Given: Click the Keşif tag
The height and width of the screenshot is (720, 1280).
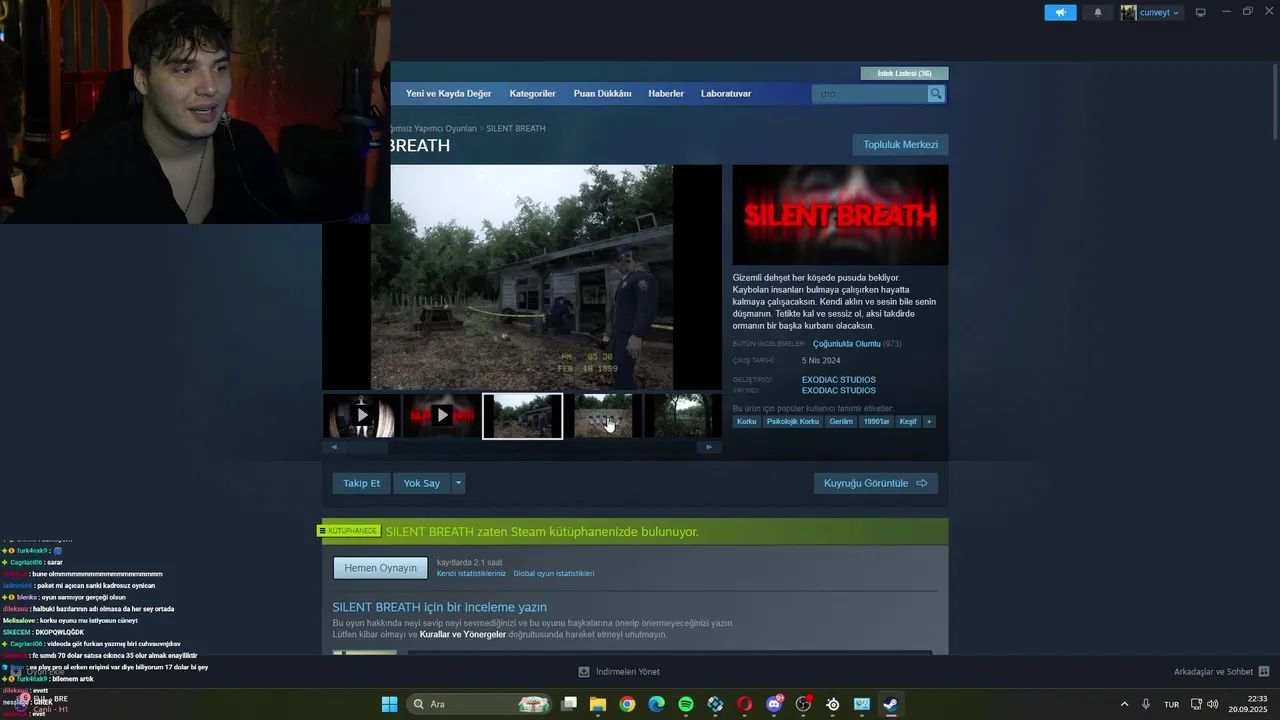Looking at the screenshot, I should coord(908,422).
